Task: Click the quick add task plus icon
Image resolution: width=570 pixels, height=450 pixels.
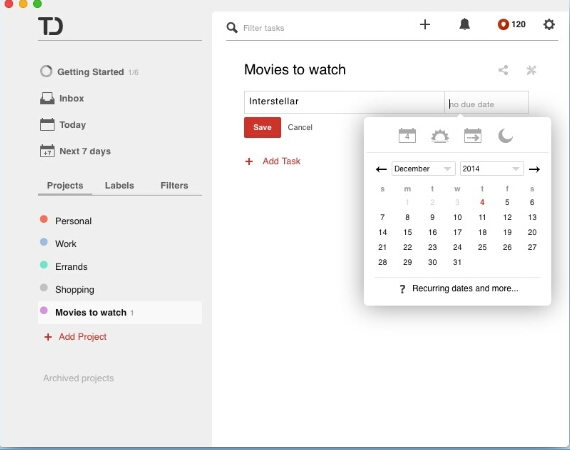Action: click(425, 24)
